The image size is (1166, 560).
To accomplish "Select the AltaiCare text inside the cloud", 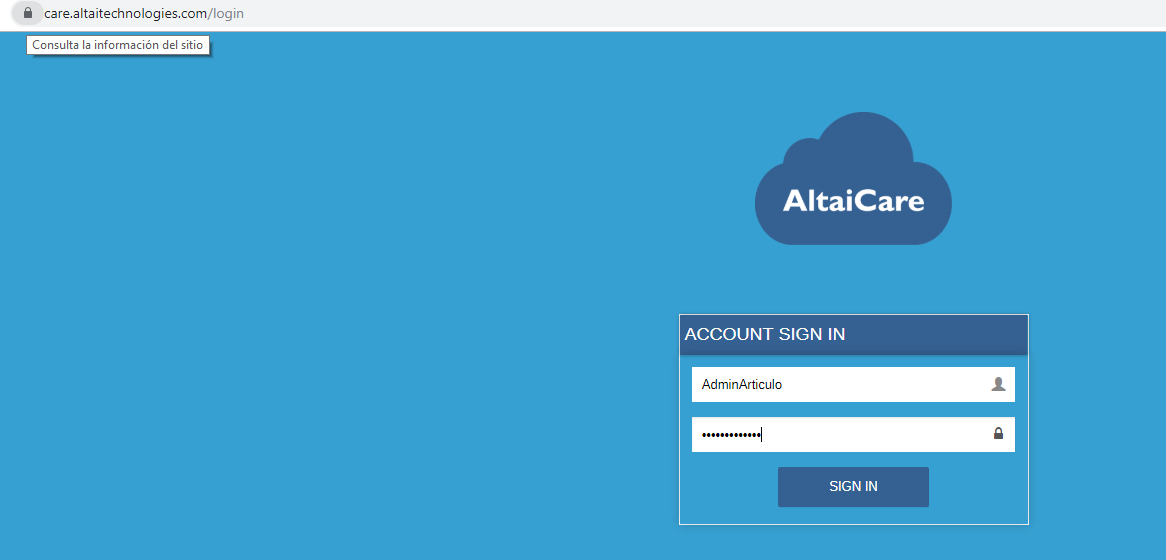I will [x=853, y=201].
